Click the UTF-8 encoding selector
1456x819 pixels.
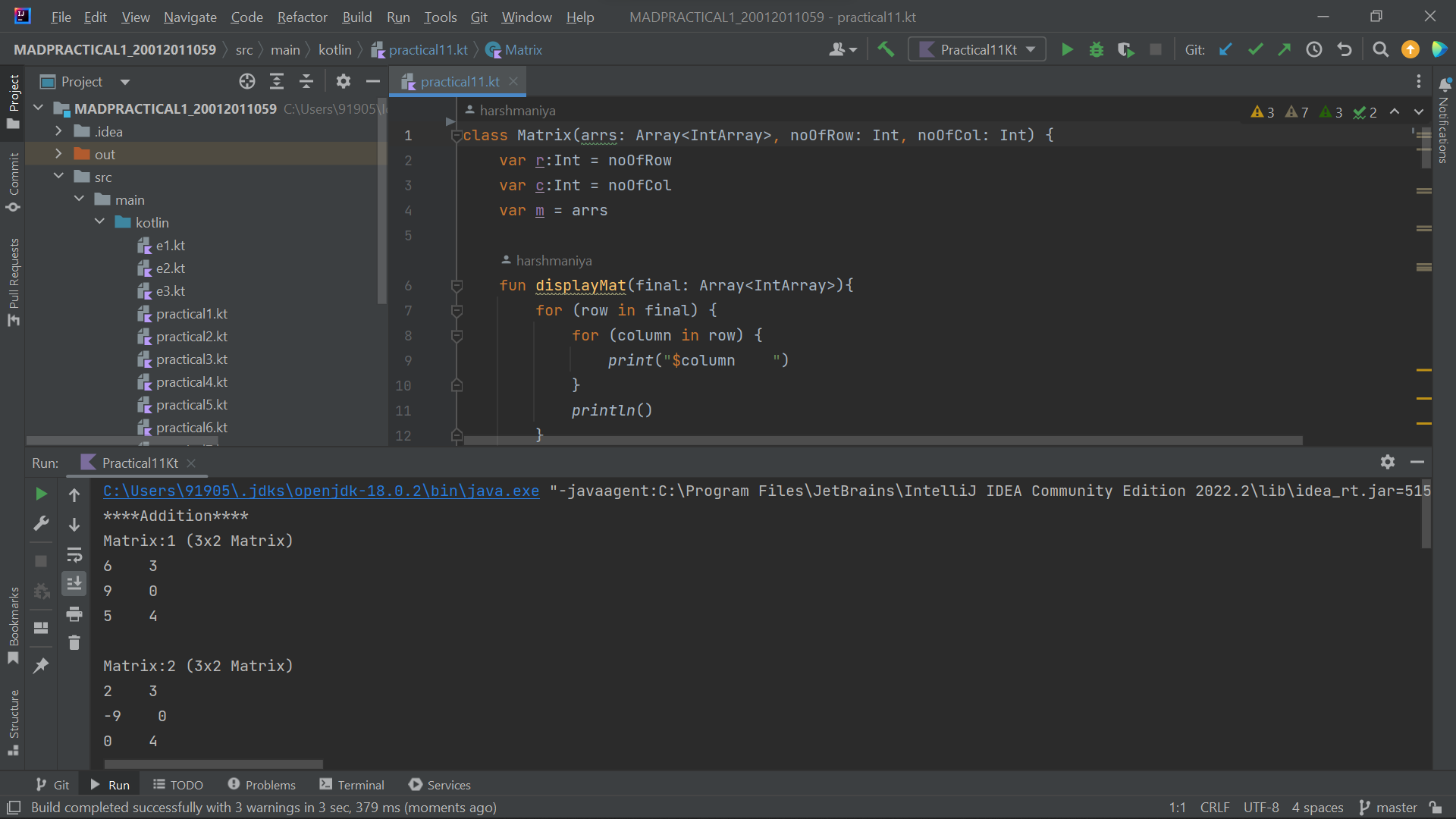pos(1261,808)
